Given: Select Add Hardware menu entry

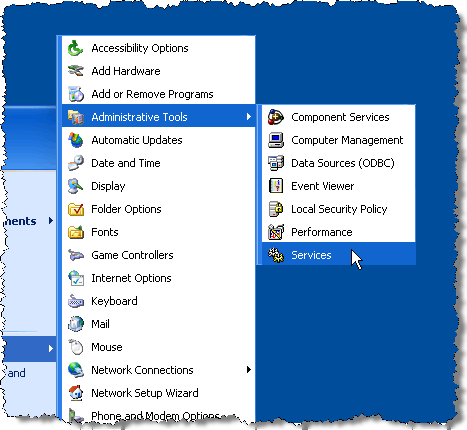Looking at the screenshot, I should coord(159,71).
